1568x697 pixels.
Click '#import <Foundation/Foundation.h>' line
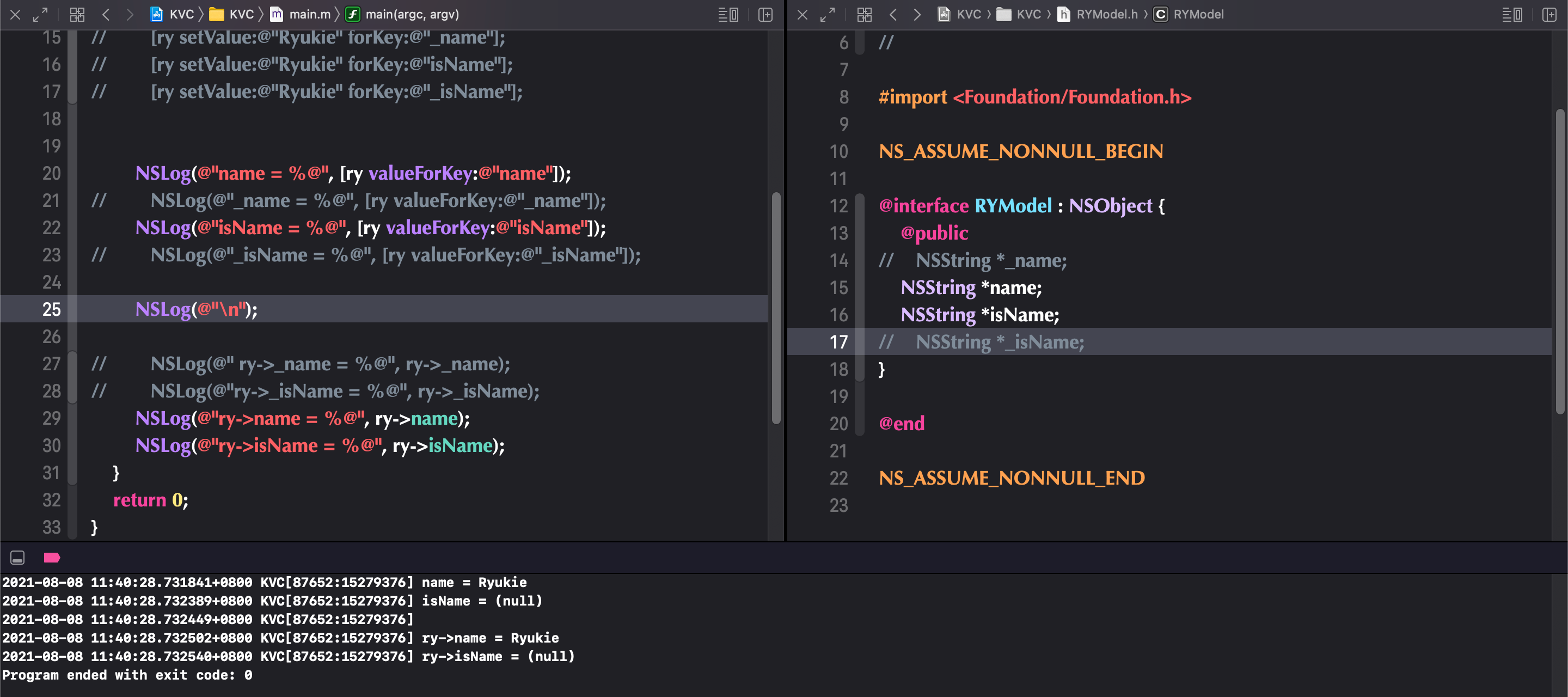click(1036, 97)
